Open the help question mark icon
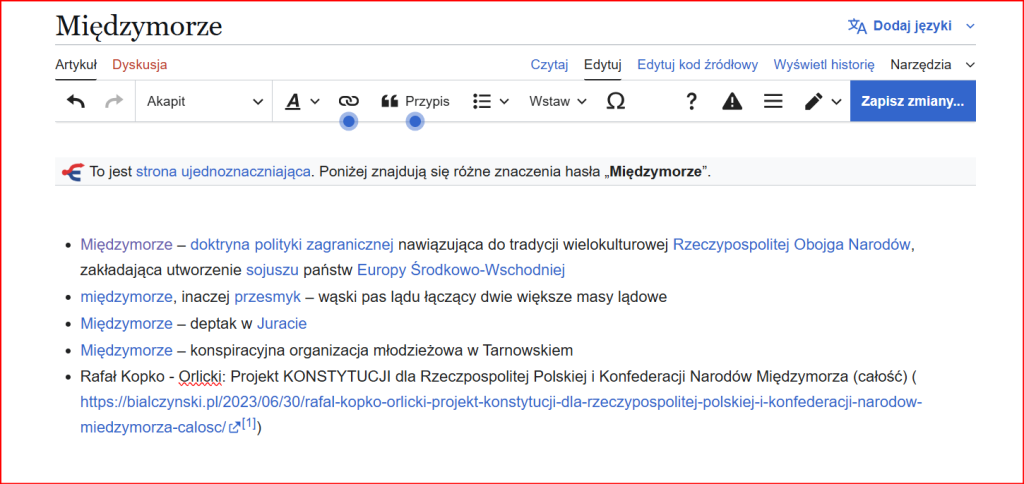1024x484 pixels. pos(691,101)
